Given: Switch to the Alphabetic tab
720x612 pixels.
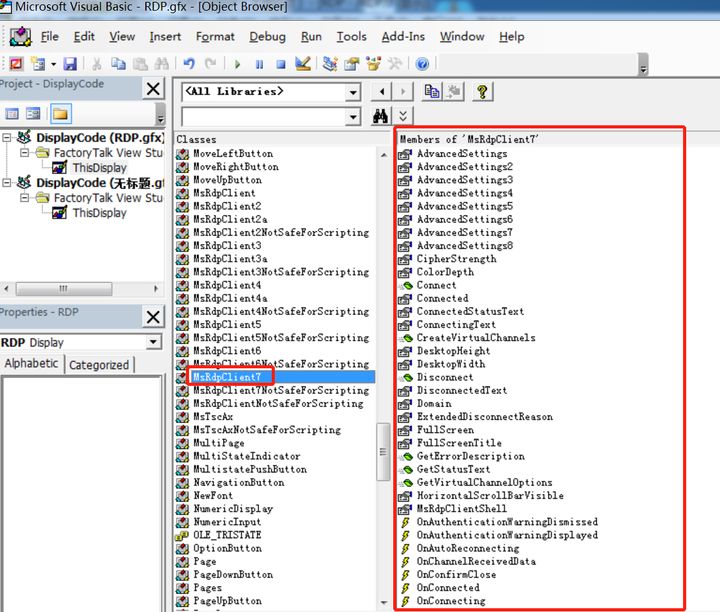Looking at the screenshot, I should pyautogui.click(x=32, y=363).
